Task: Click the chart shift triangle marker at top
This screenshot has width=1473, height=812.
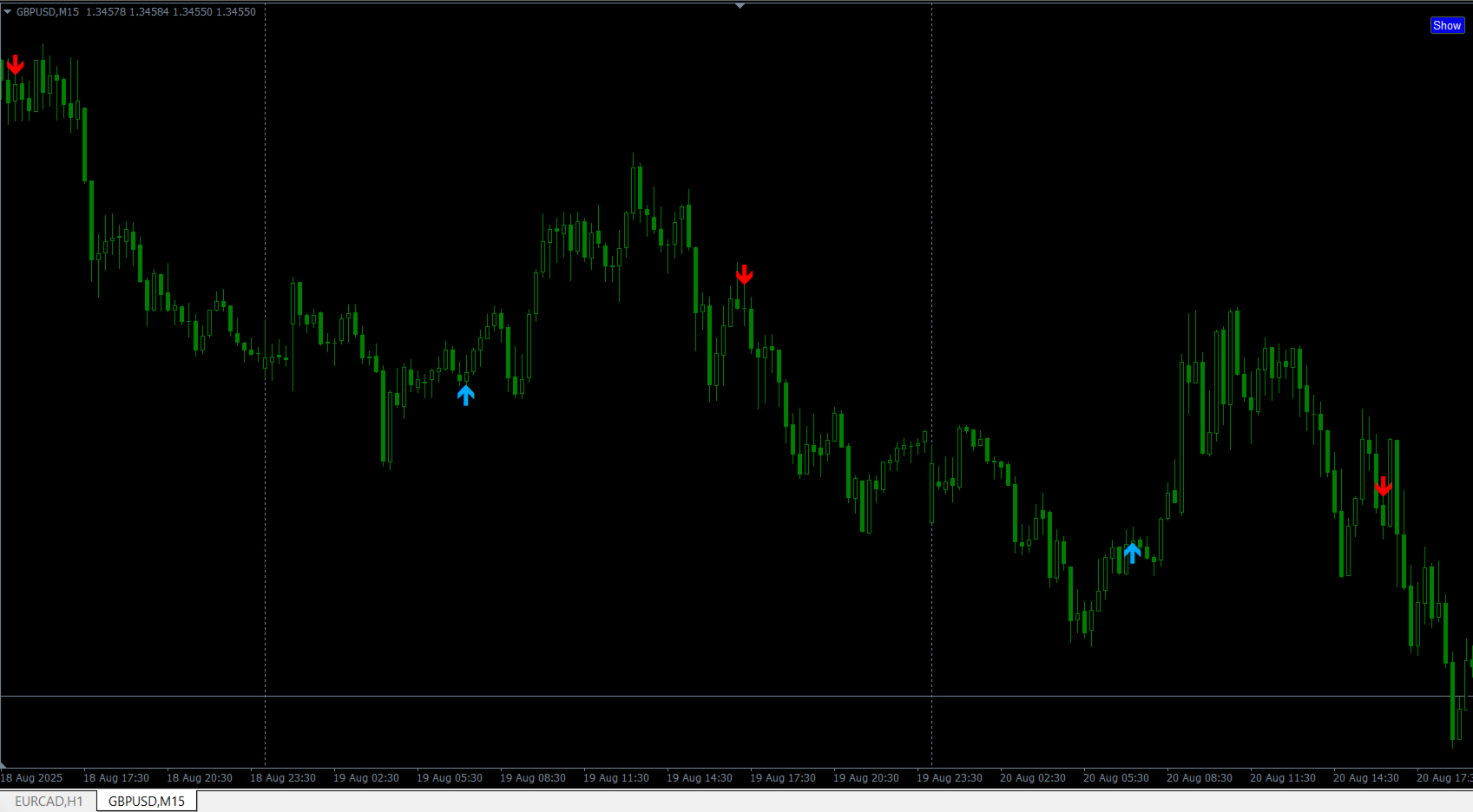Action: [x=740, y=6]
